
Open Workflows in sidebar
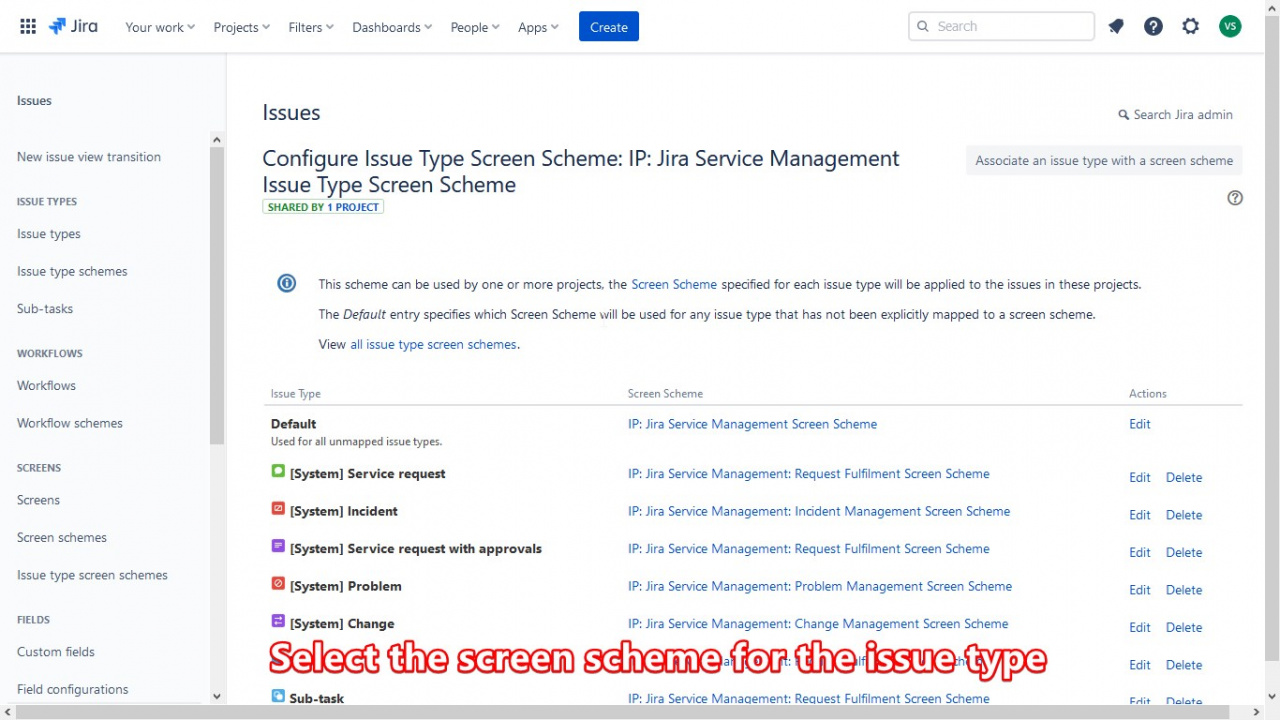click(46, 386)
